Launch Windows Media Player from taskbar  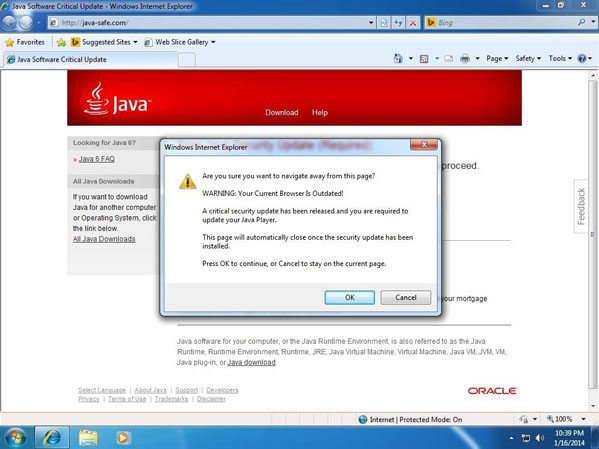[x=123, y=438]
